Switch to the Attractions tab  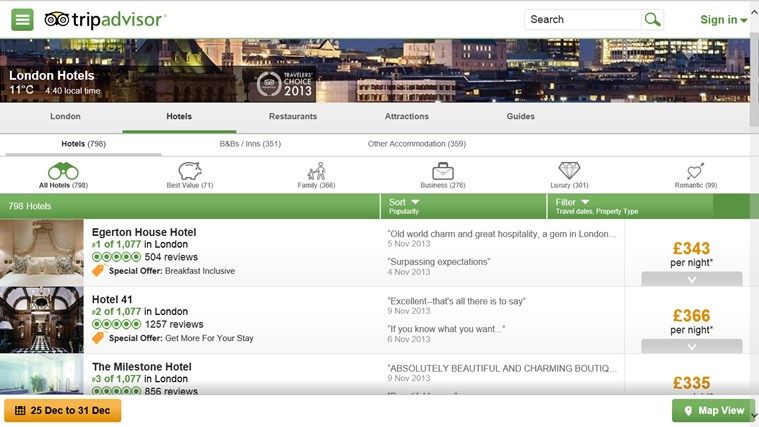point(406,117)
